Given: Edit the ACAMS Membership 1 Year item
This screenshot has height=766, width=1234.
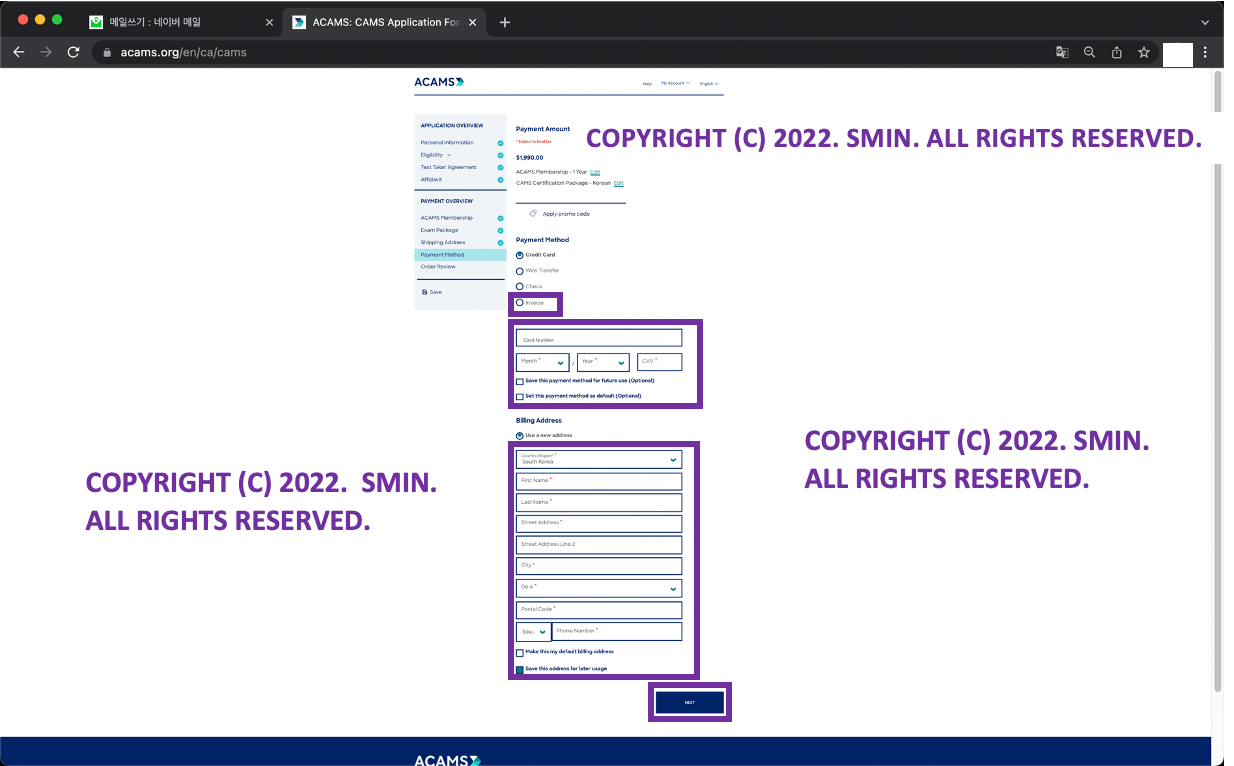Looking at the screenshot, I should pos(595,172).
